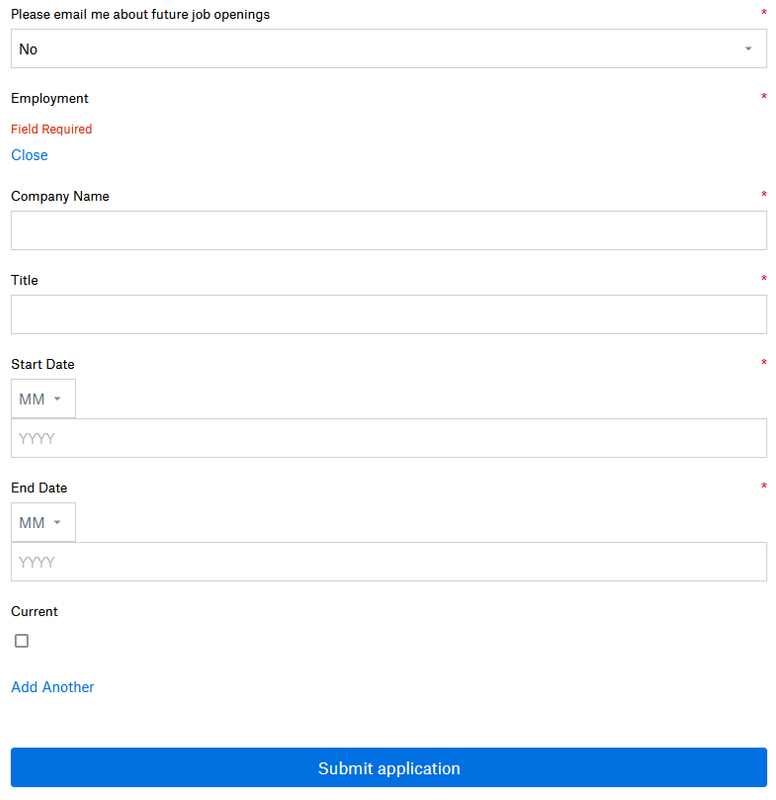Click the dropdown arrow next to No
The height and width of the screenshot is (800, 776).
click(x=747, y=48)
